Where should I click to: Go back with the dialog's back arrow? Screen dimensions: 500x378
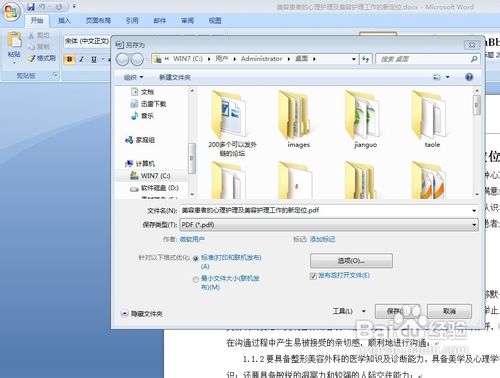point(122,59)
